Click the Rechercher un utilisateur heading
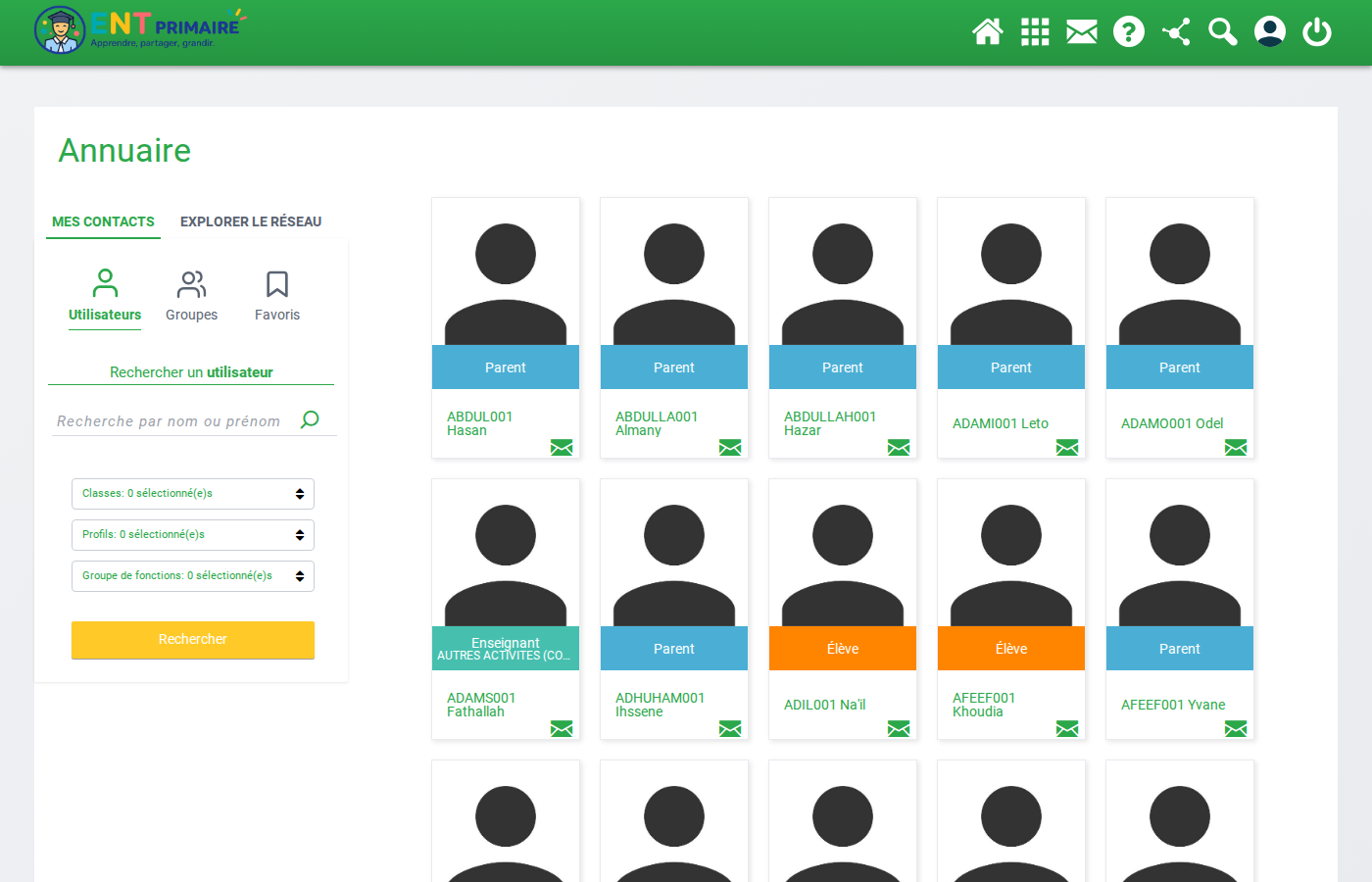 [191, 372]
